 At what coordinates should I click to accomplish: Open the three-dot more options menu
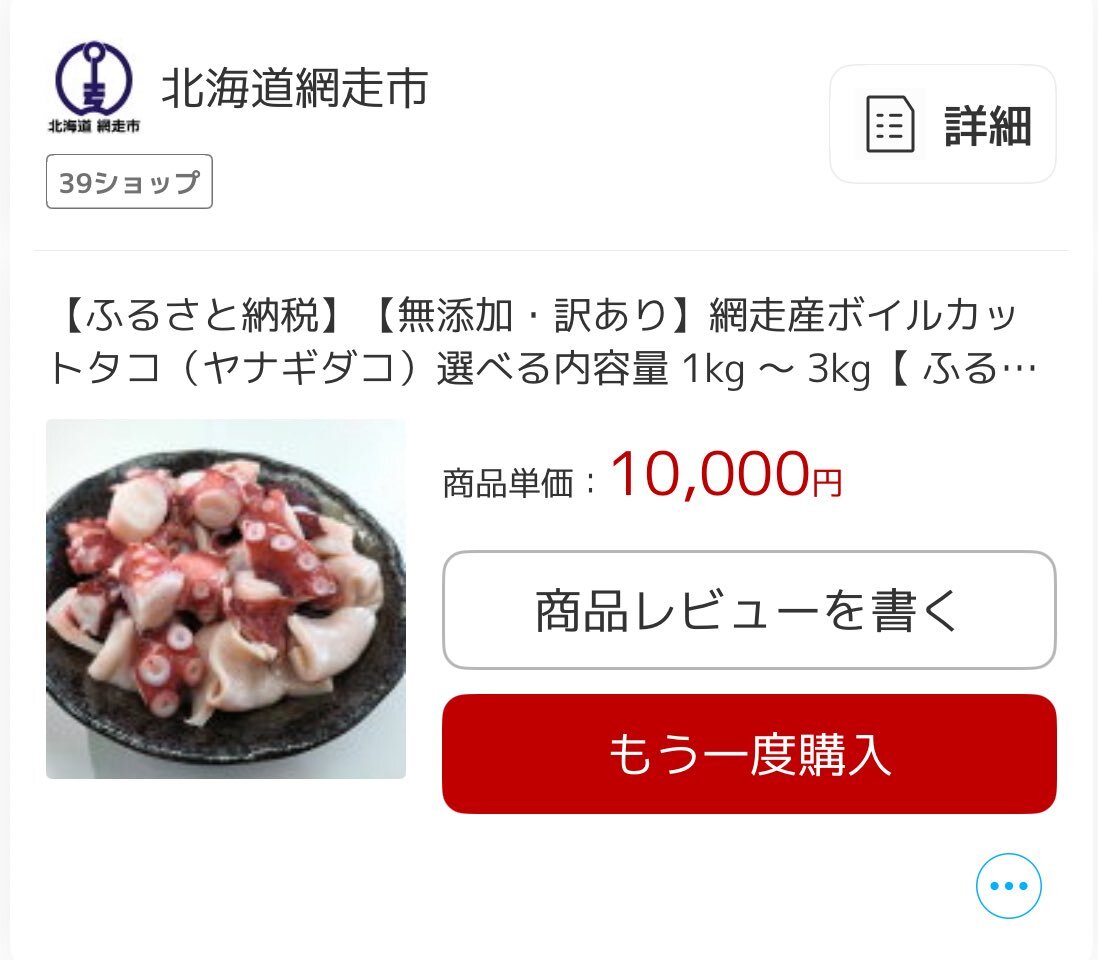click(1008, 885)
